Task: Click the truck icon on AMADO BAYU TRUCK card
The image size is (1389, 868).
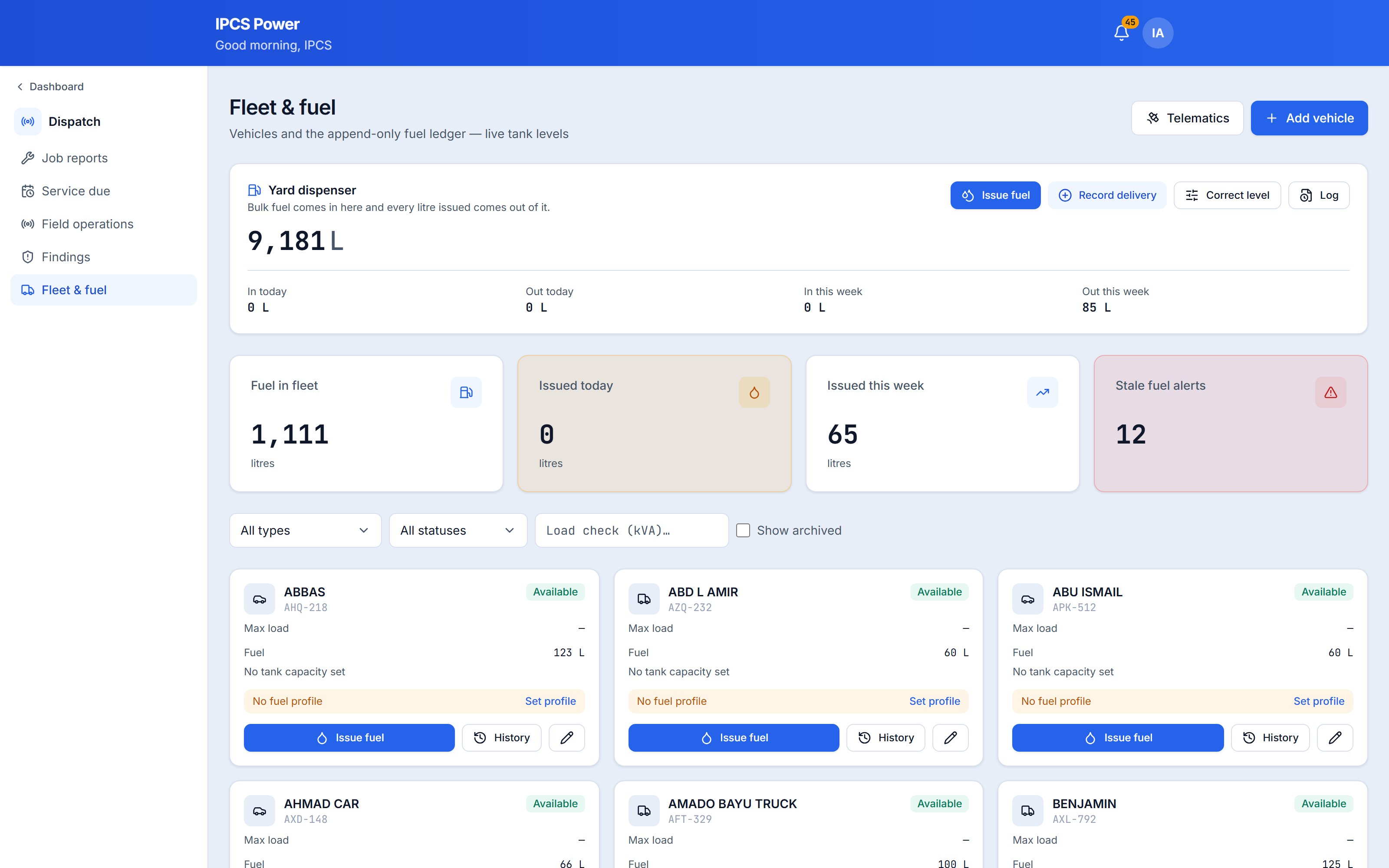Action: pyautogui.click(x=643, y=811)
